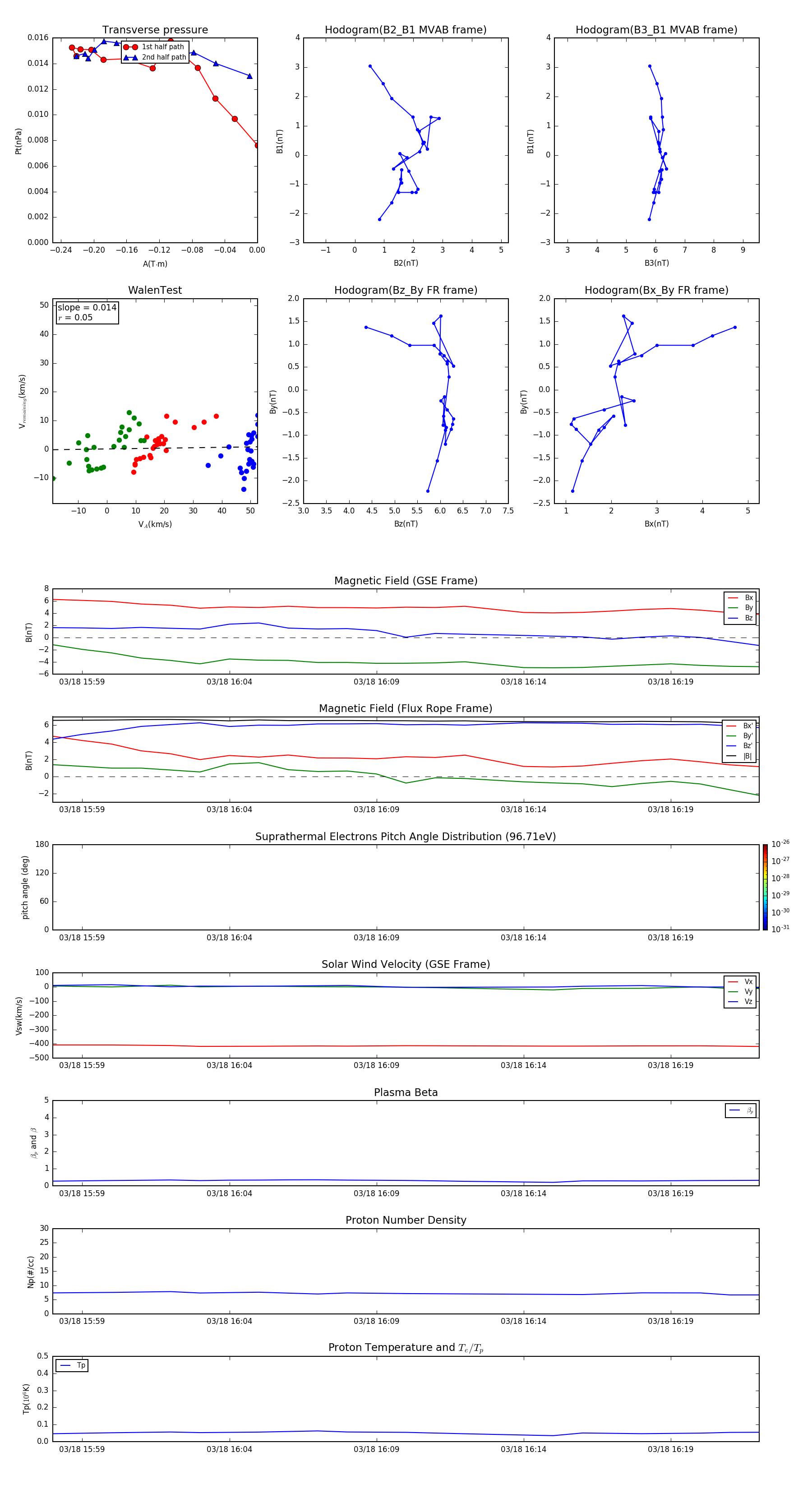
Task: Click the Pt(nPa) axis label
Action: pyautogui.click(x=18, y=141)
